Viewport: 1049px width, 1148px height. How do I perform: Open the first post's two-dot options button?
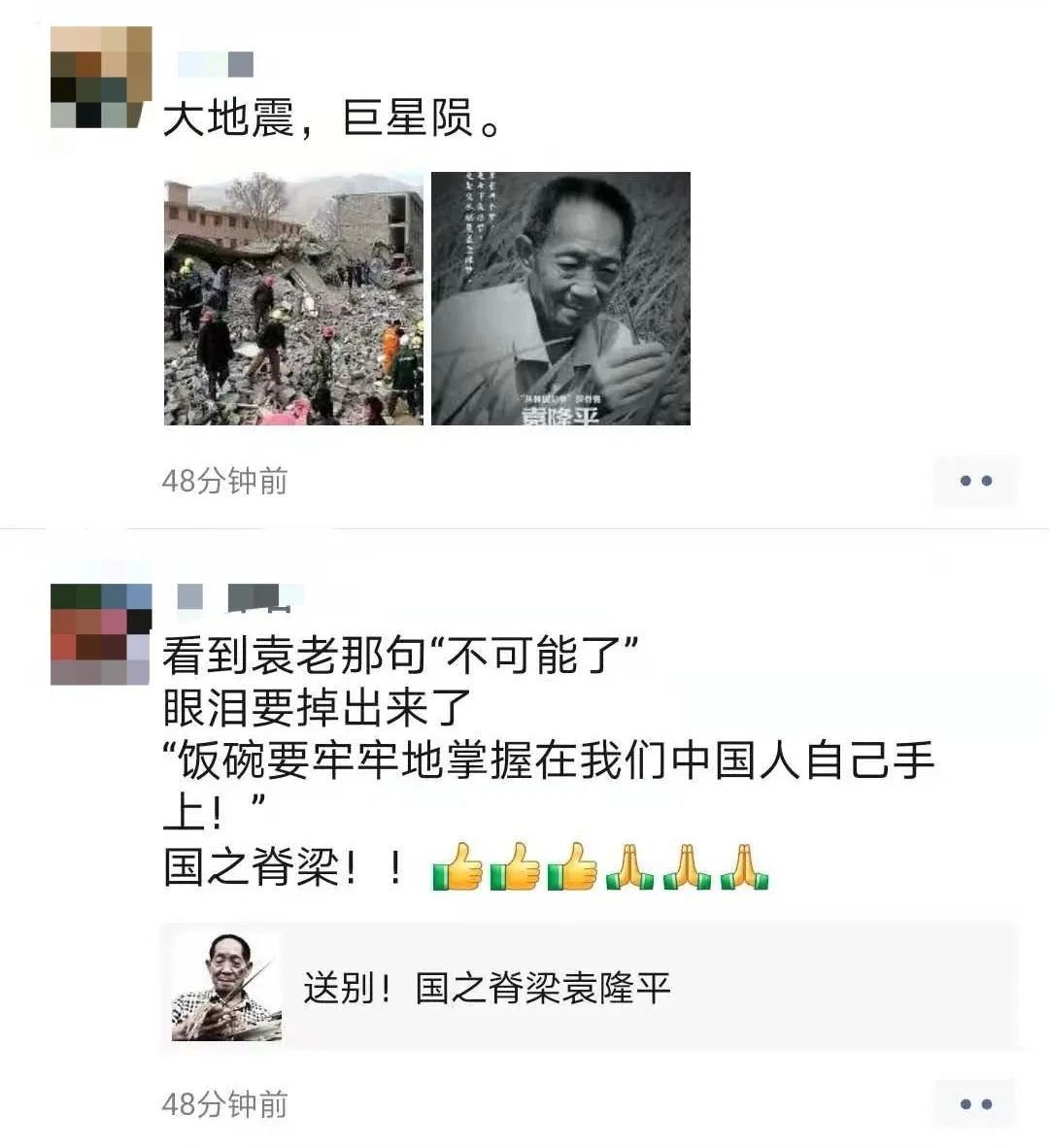976,481
